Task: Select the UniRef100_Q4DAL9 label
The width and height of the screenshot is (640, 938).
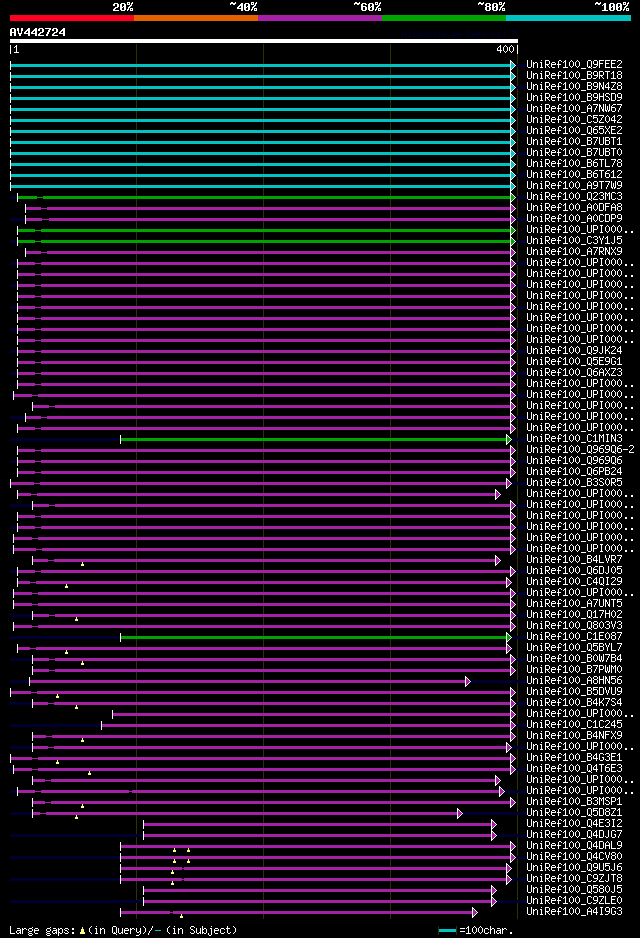Action: 574,846
